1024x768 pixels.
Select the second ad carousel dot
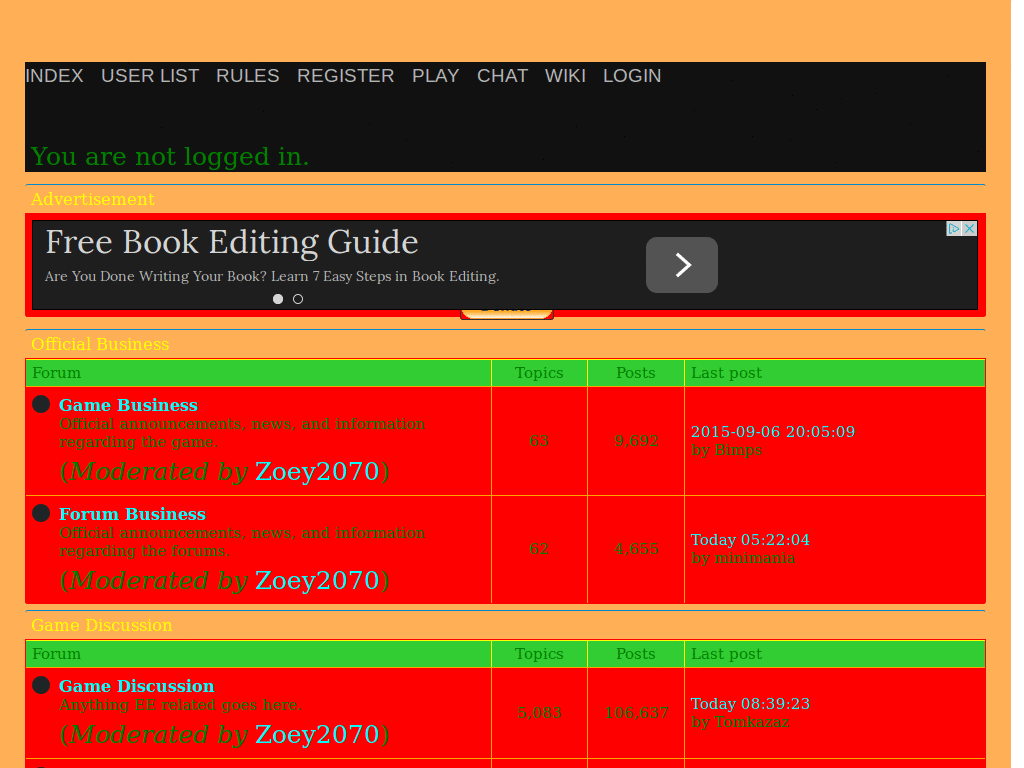point(298,299)
